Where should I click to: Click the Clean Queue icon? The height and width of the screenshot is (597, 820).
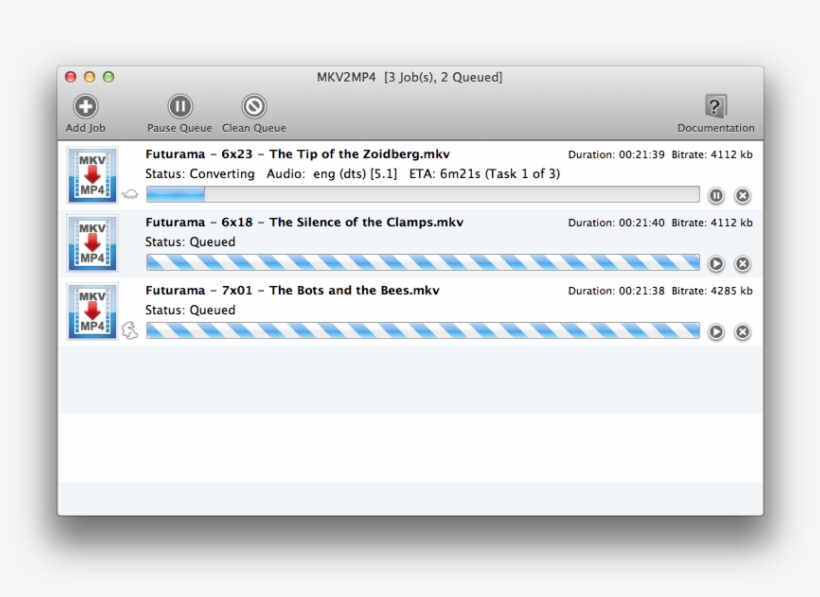(254, 106)
